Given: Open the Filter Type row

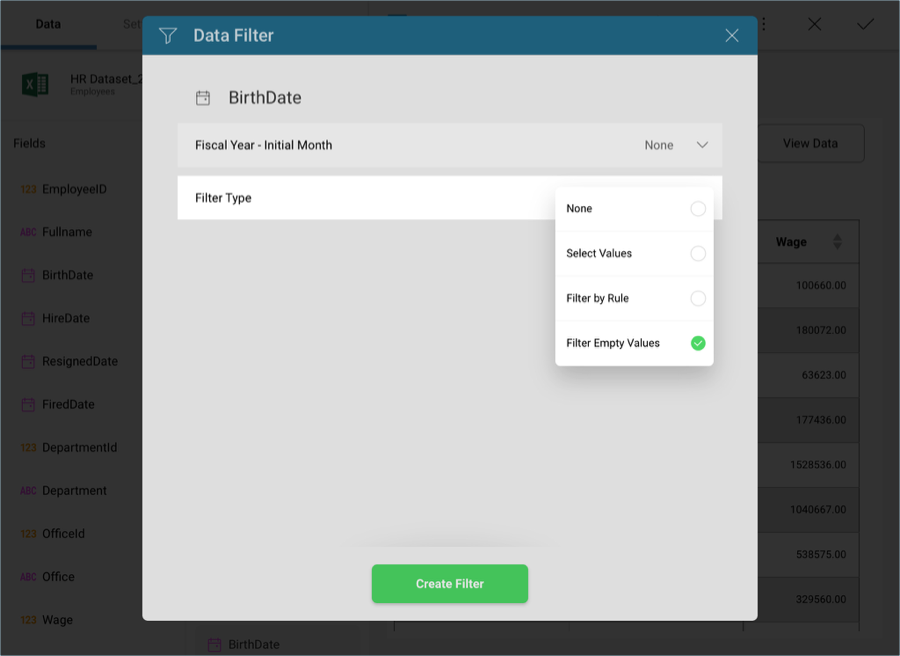Looking at the screenshot, I should [366, 197].
